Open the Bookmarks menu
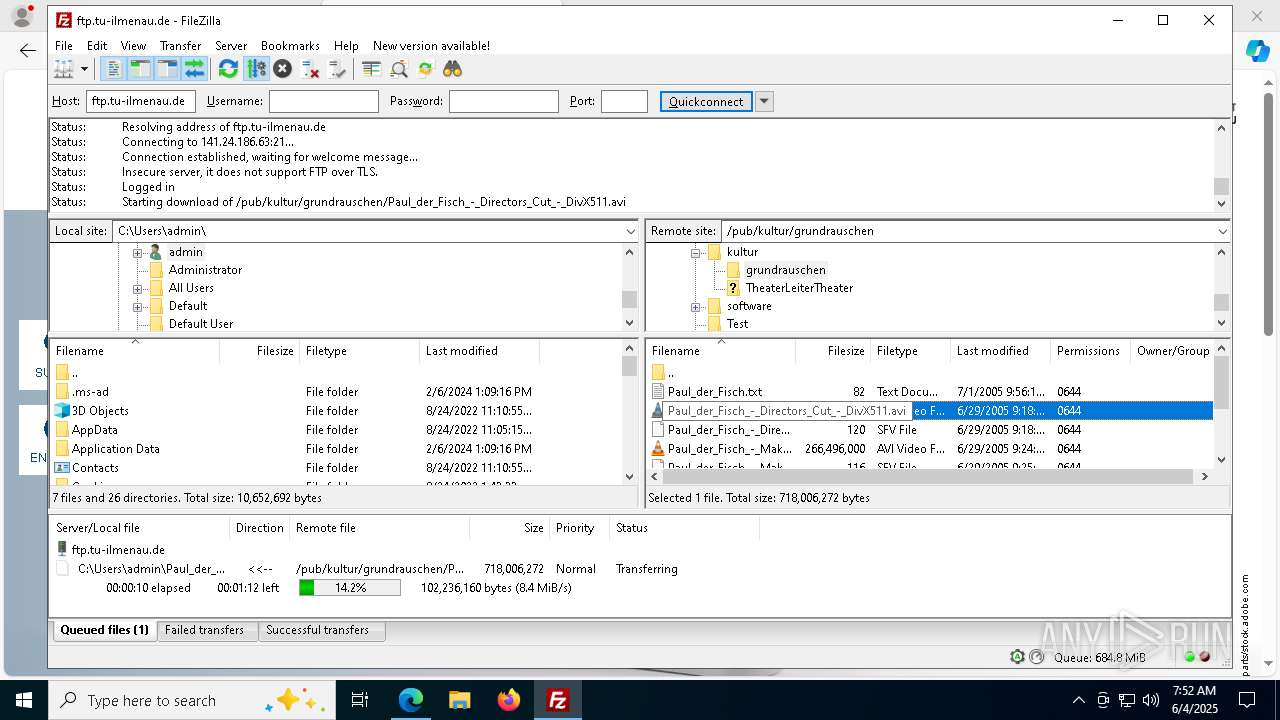Viewport: 1280px width, 720px height. (x=290, y=46)
